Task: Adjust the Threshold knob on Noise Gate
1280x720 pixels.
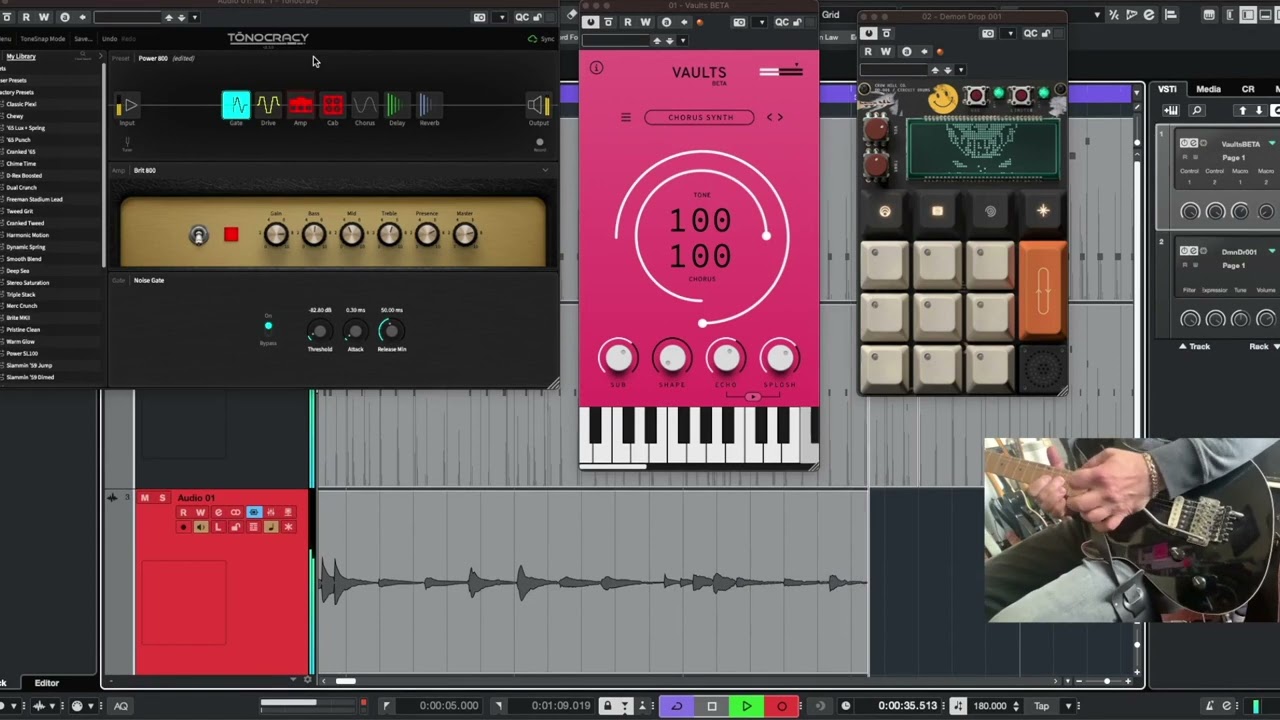Action: coord(319,332)
